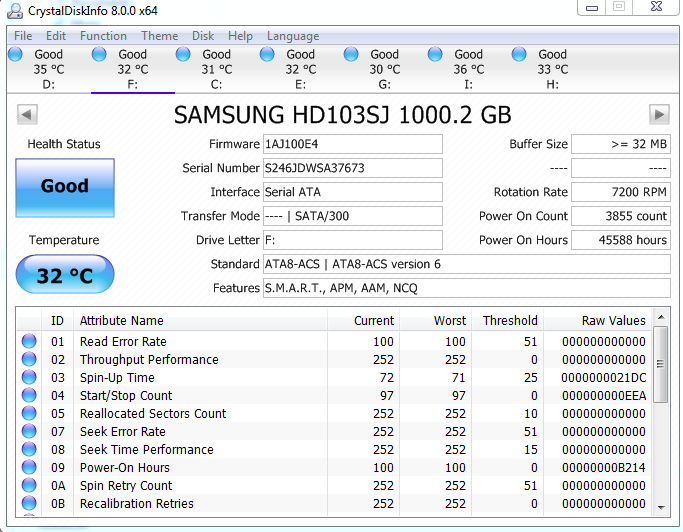683x532 pixels.
Task: Select the C: drive status orb
Action: click(x=183, y=55)
